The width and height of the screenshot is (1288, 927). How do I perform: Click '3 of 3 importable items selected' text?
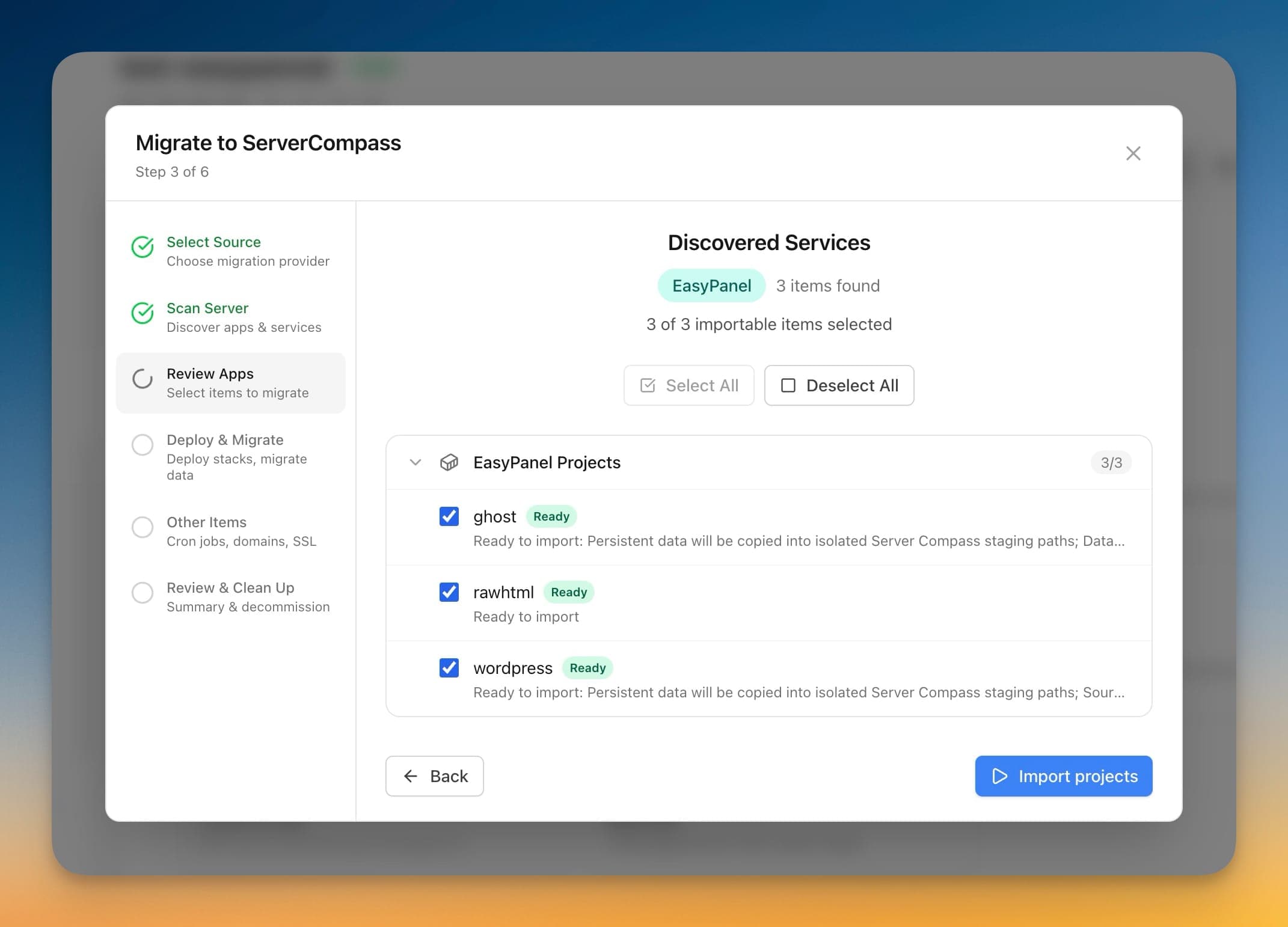[768, 325]
